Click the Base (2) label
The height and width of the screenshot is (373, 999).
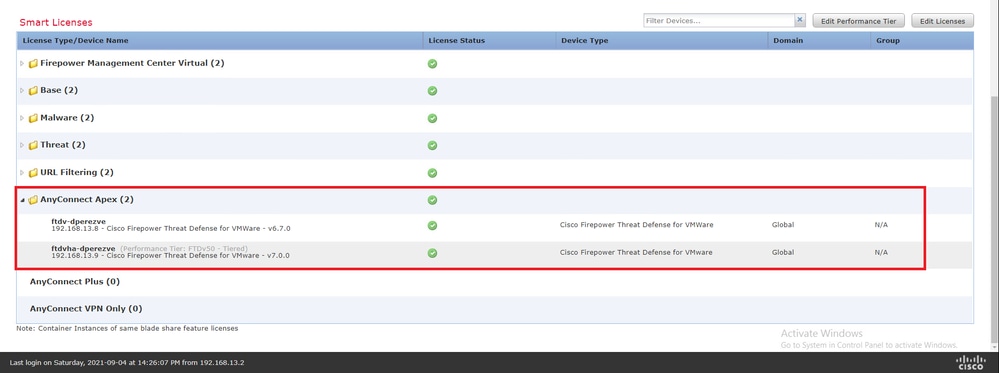59,91
